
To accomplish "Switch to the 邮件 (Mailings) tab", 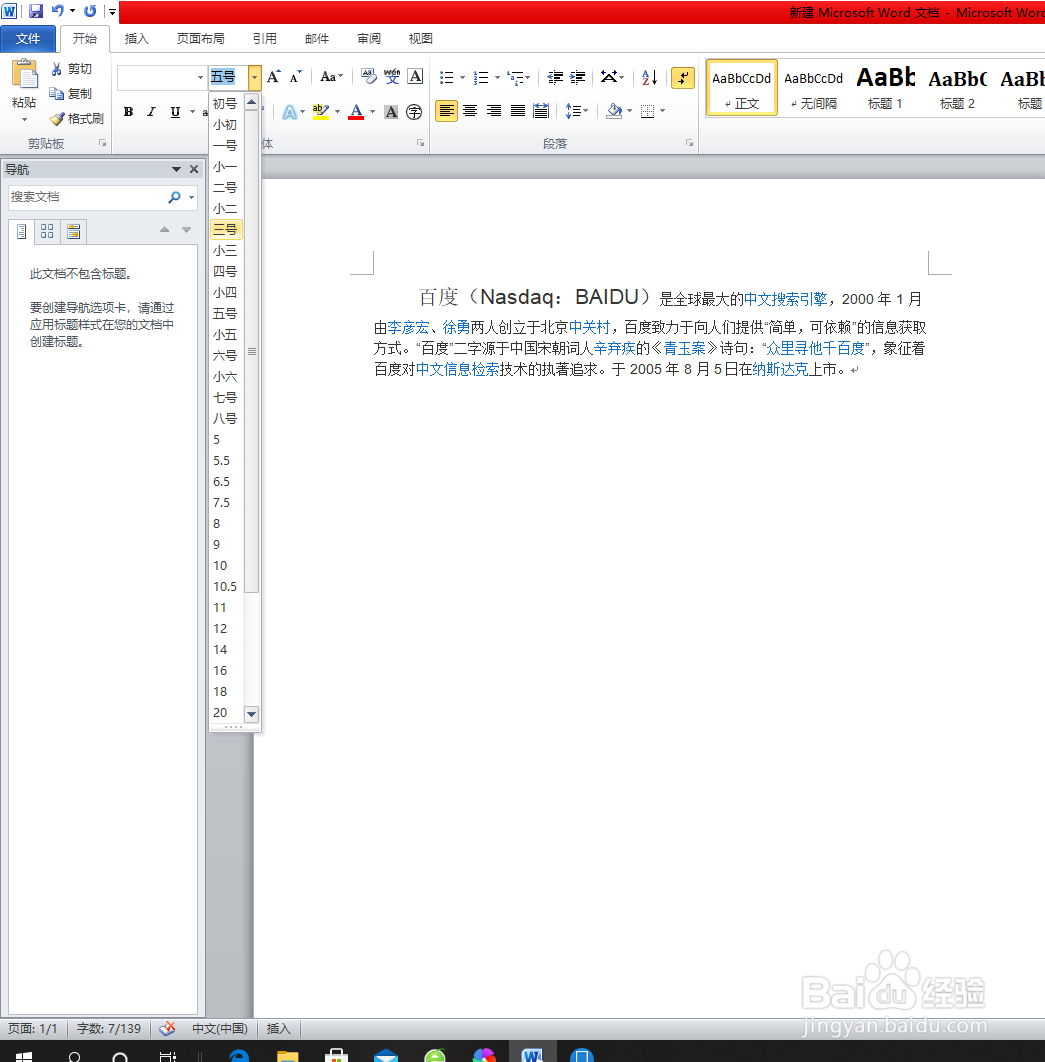I will 317,39.
